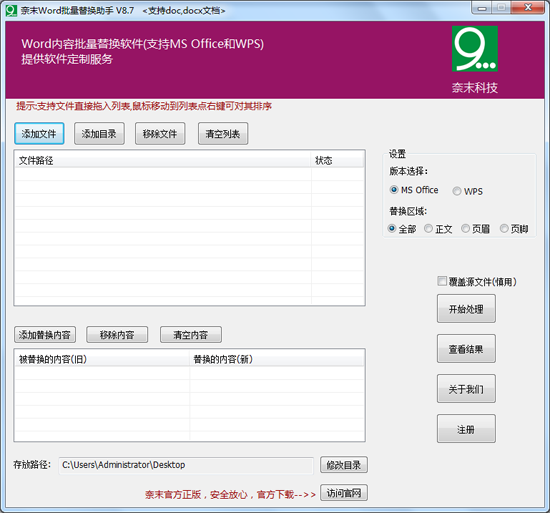Select the WPS radio option
This screenshot has height=513, width=550.
[457, 191]
